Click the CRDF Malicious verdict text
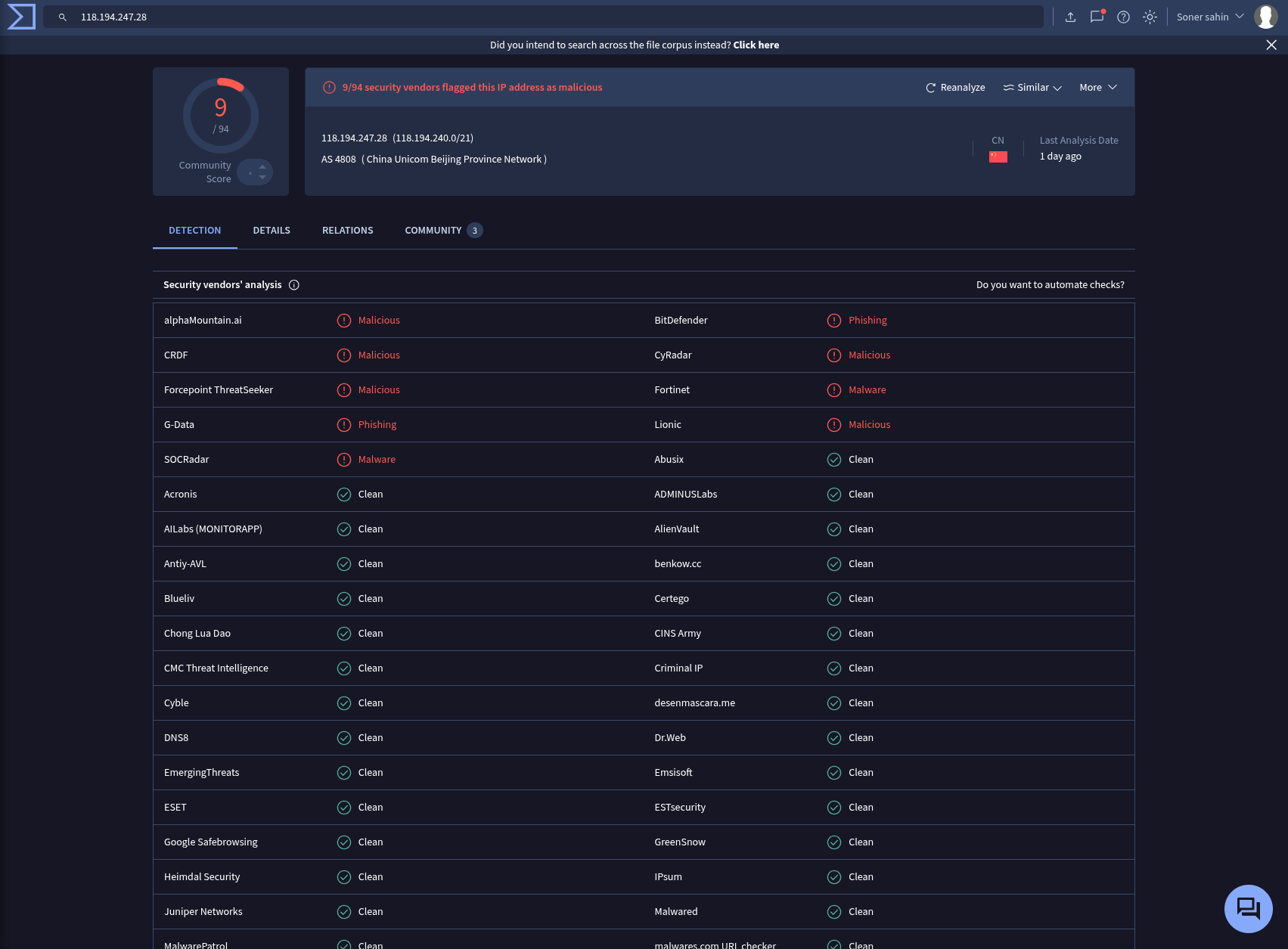Viewport: 1288px width, 949px height. click(379, 355)
